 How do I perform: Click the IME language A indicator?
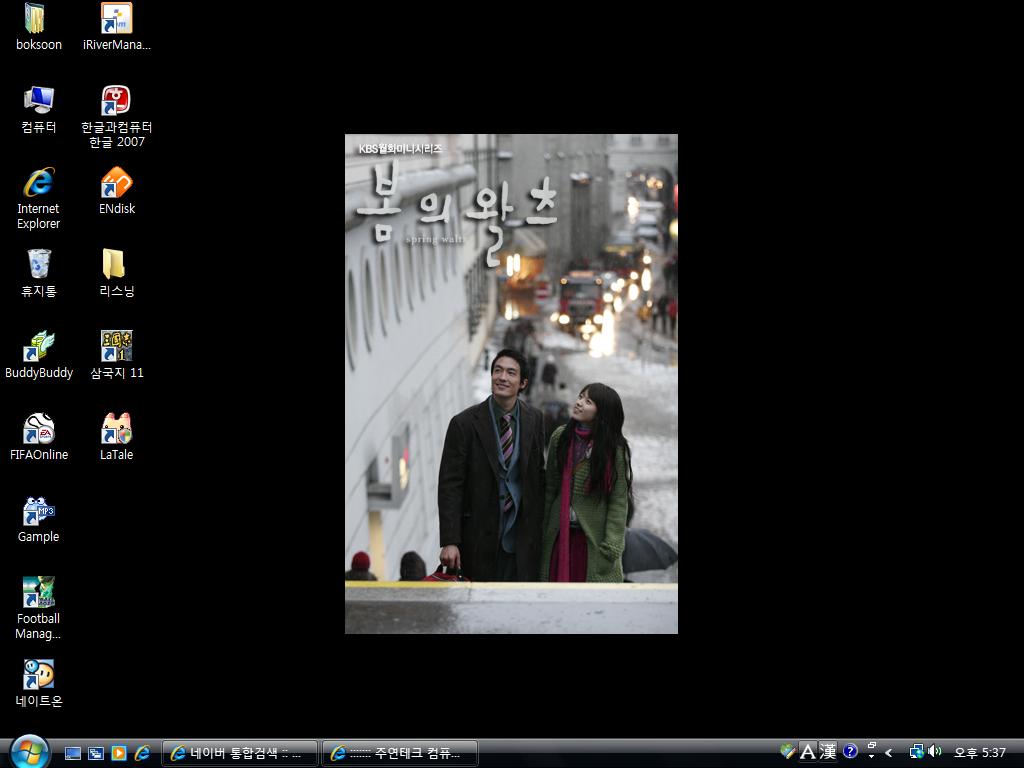pyautogui.click(x=808, y=752)
